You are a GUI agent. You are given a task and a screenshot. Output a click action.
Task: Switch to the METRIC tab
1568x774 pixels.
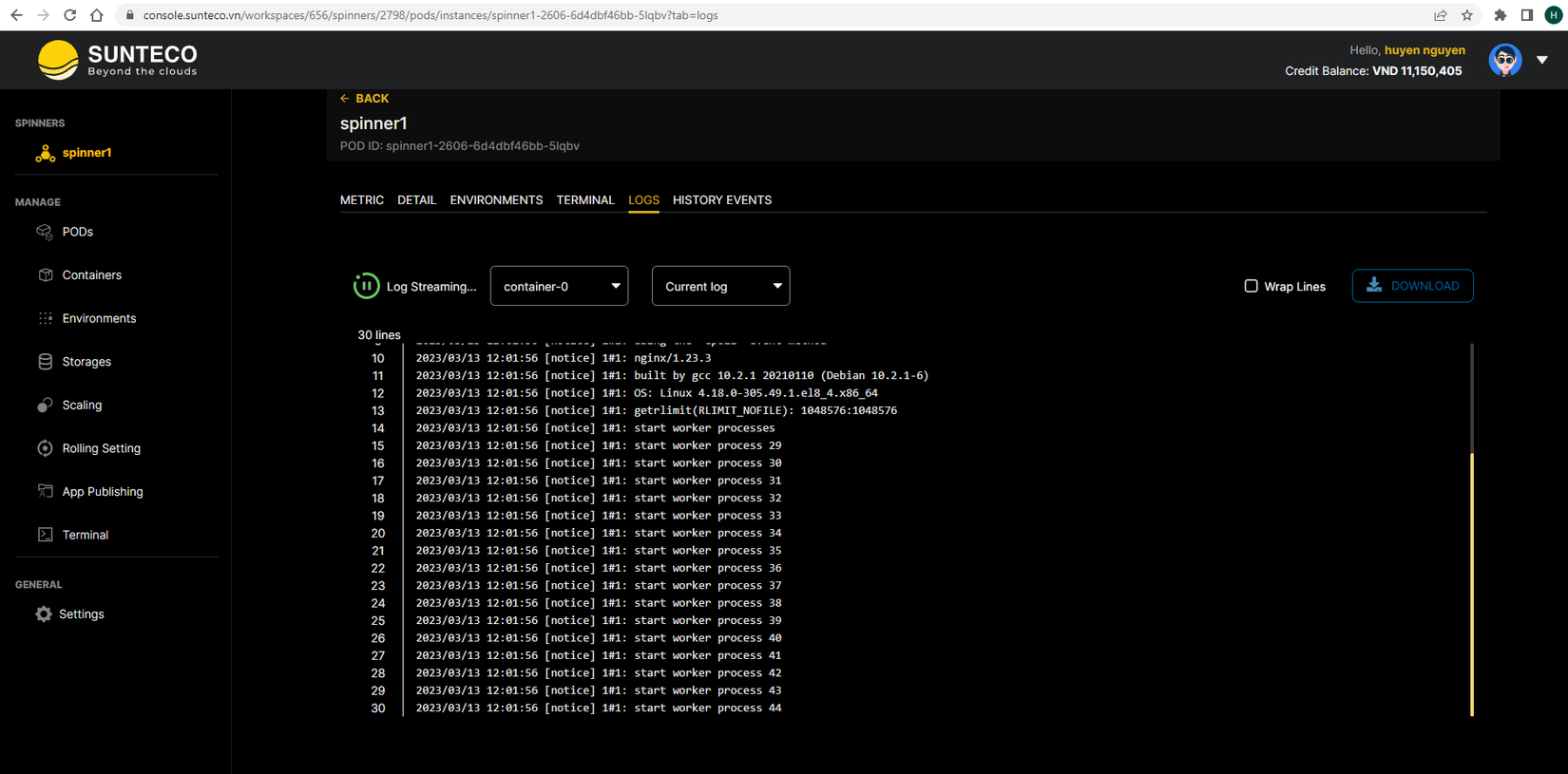362,200
